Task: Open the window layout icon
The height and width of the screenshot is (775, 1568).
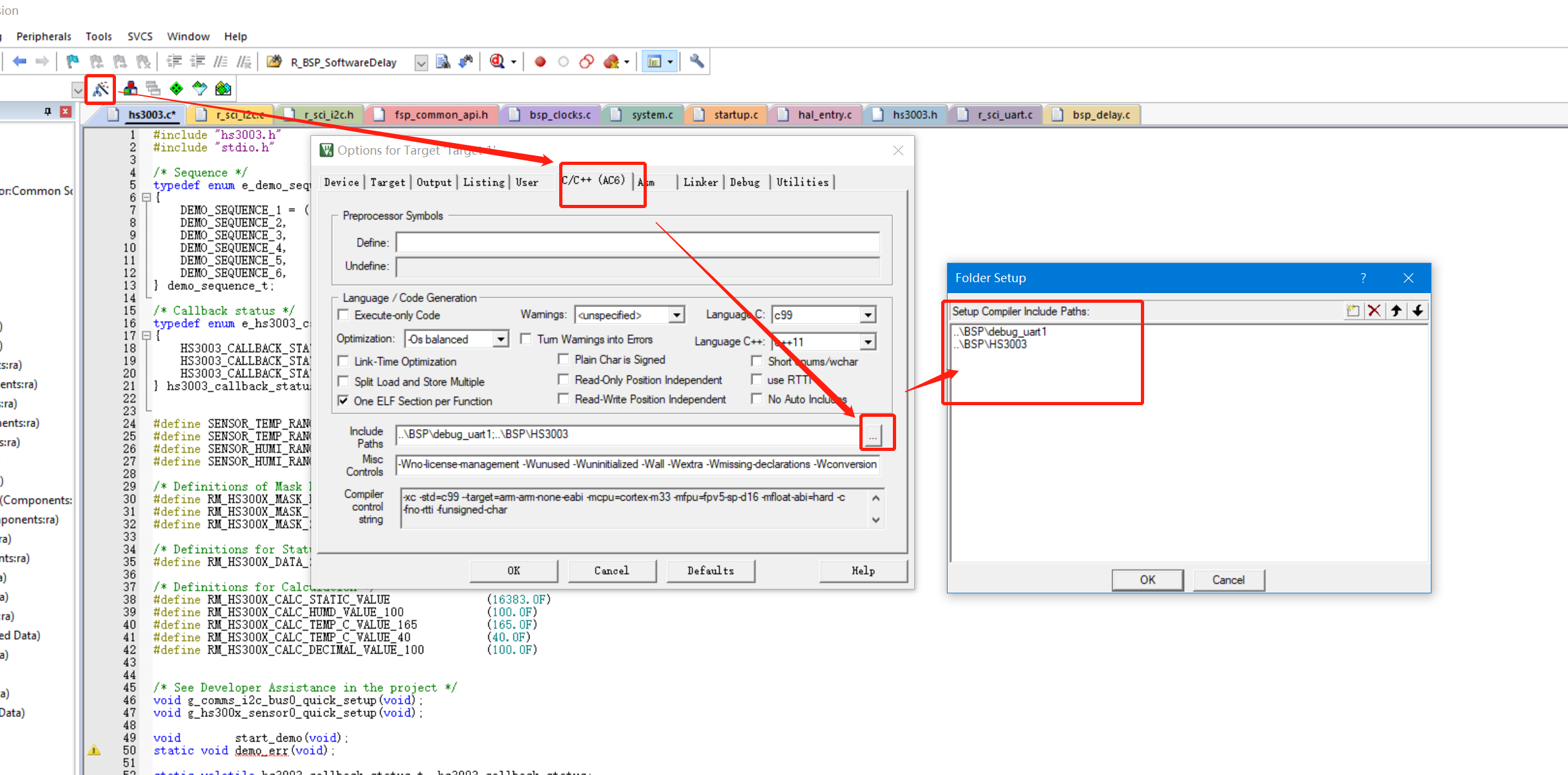Action: (655, 62)
